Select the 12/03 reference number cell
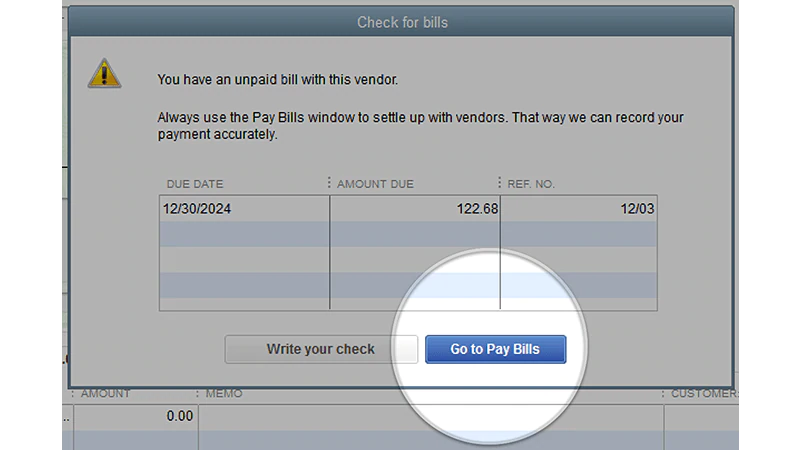 tap(579, 209)
